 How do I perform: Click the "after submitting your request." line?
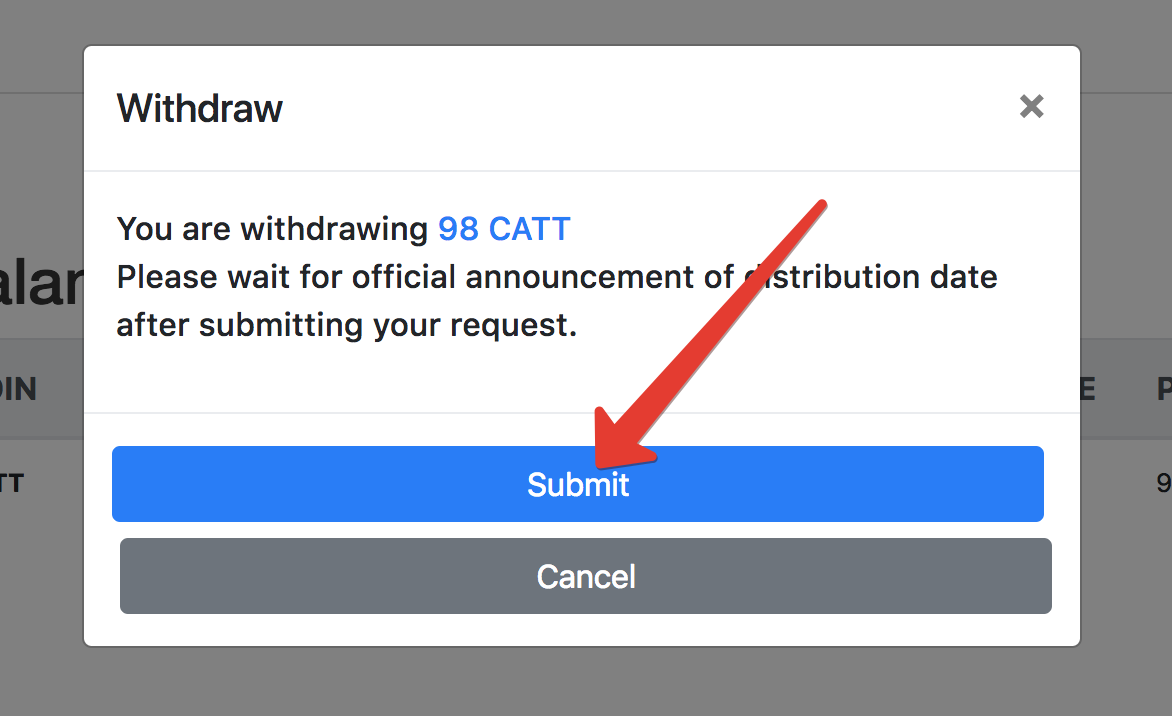[347, 325]
